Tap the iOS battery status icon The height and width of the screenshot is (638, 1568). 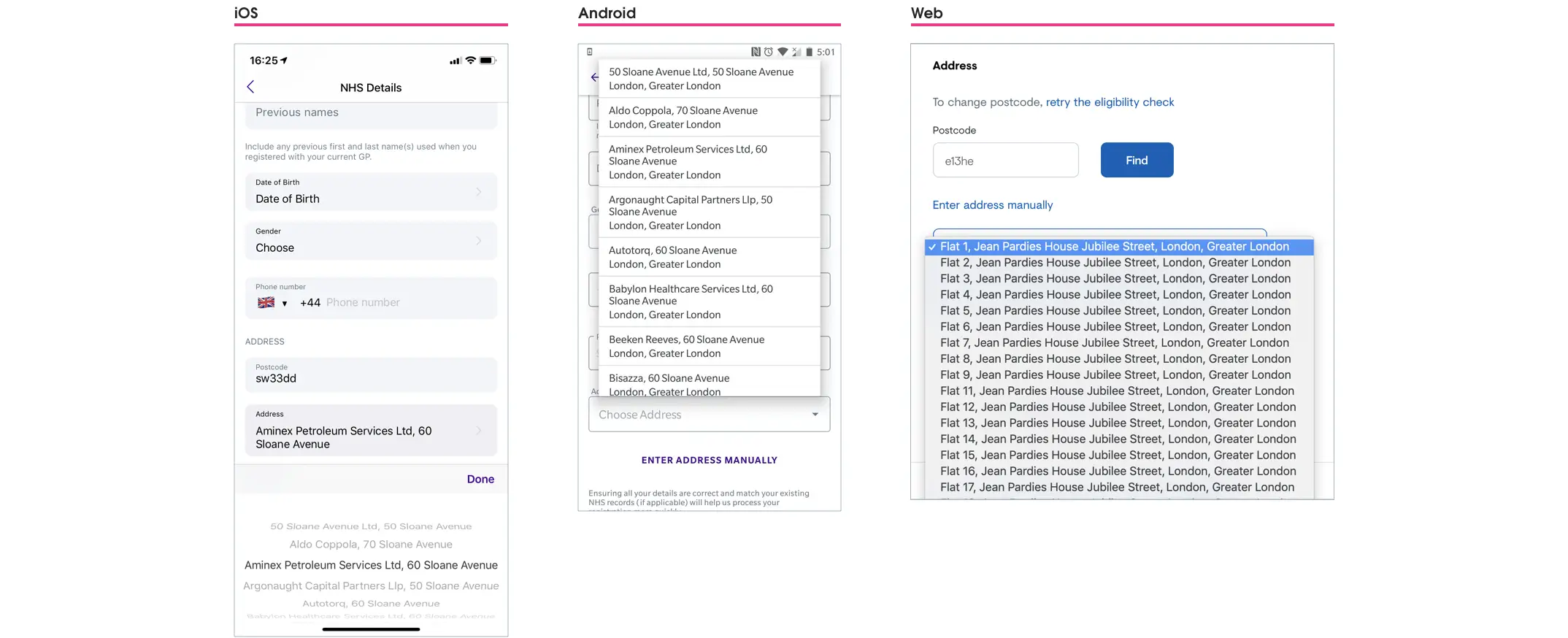pos(488,61)
